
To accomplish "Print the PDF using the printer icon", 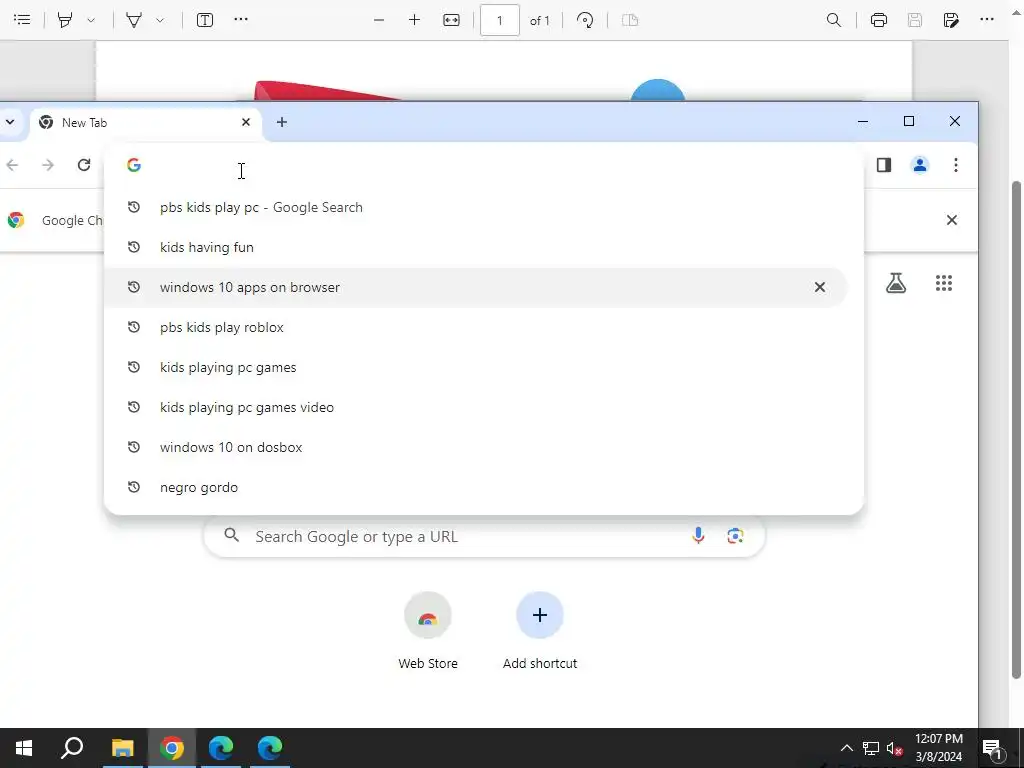I will pyautogui.click(x=878, y=20).
